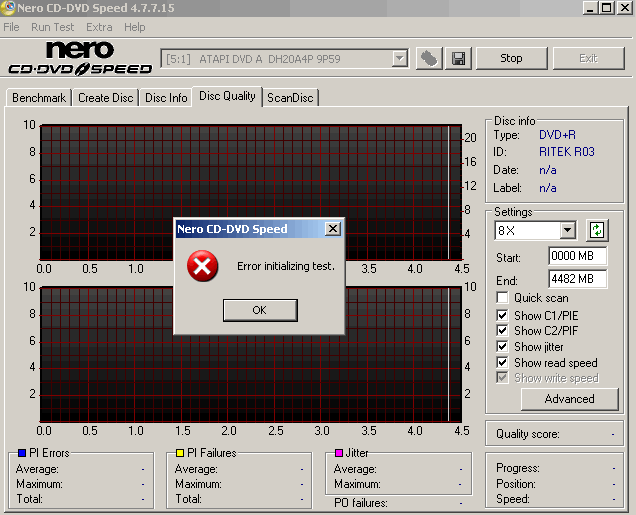Click the Exit button
The height and width of the screenshot is (515, 636).
pos(588,58)
